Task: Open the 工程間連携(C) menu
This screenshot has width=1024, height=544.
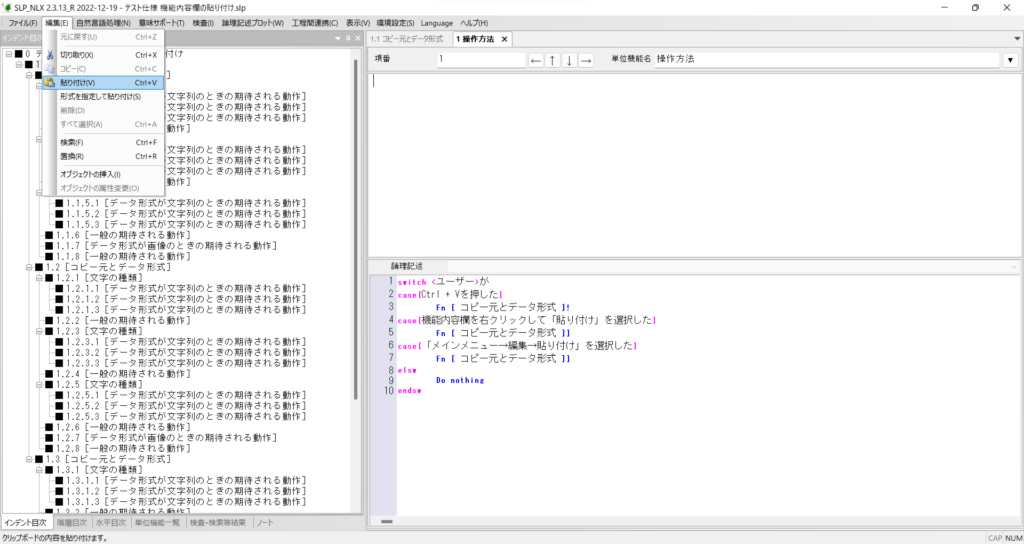Action: [315, 23]
